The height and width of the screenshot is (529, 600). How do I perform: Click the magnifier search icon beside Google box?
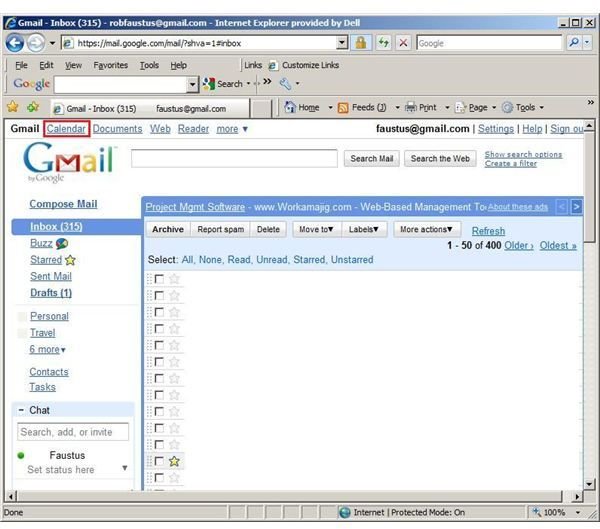[574, 42]
